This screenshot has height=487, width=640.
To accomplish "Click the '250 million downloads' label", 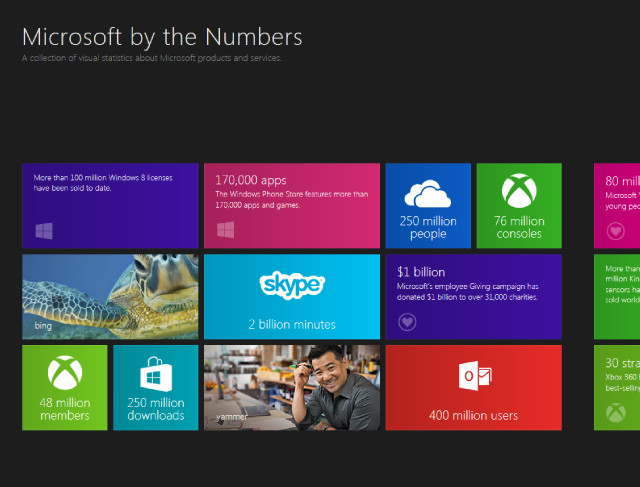I will [156, 409].
